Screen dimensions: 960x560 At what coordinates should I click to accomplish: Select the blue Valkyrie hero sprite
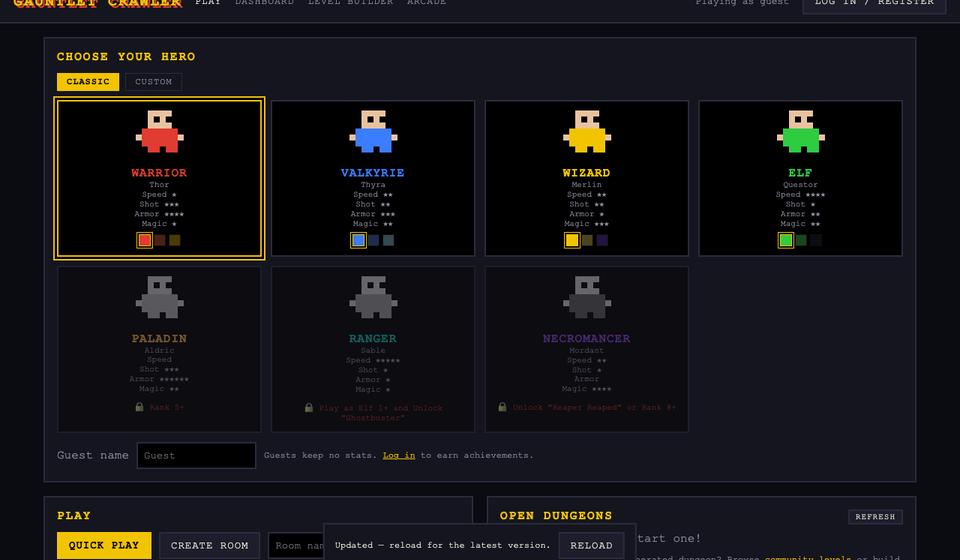tap(373, 131)
